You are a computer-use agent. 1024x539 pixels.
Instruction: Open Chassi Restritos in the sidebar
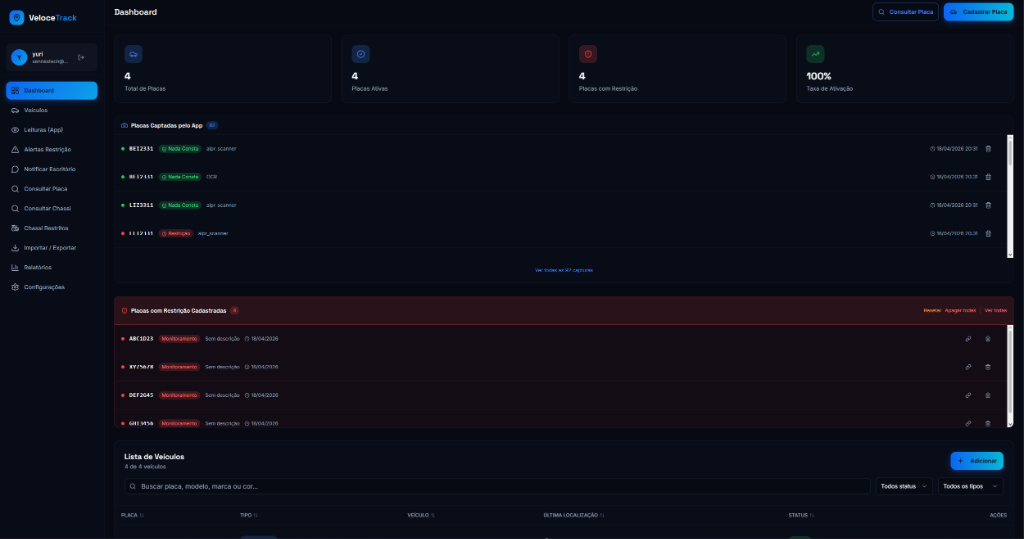pos(52,228)
